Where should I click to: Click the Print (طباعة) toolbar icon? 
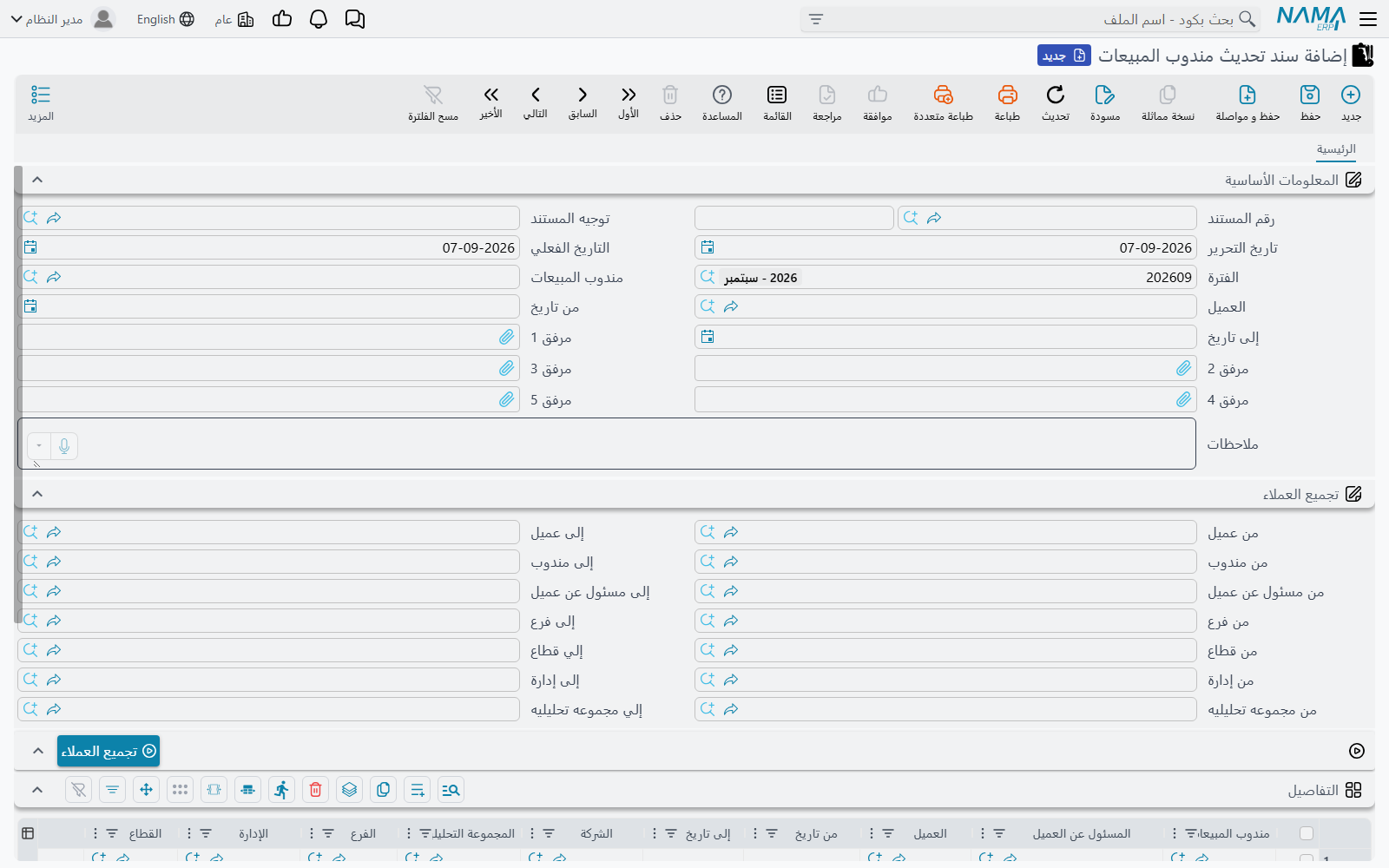(x=1007, y=95)
